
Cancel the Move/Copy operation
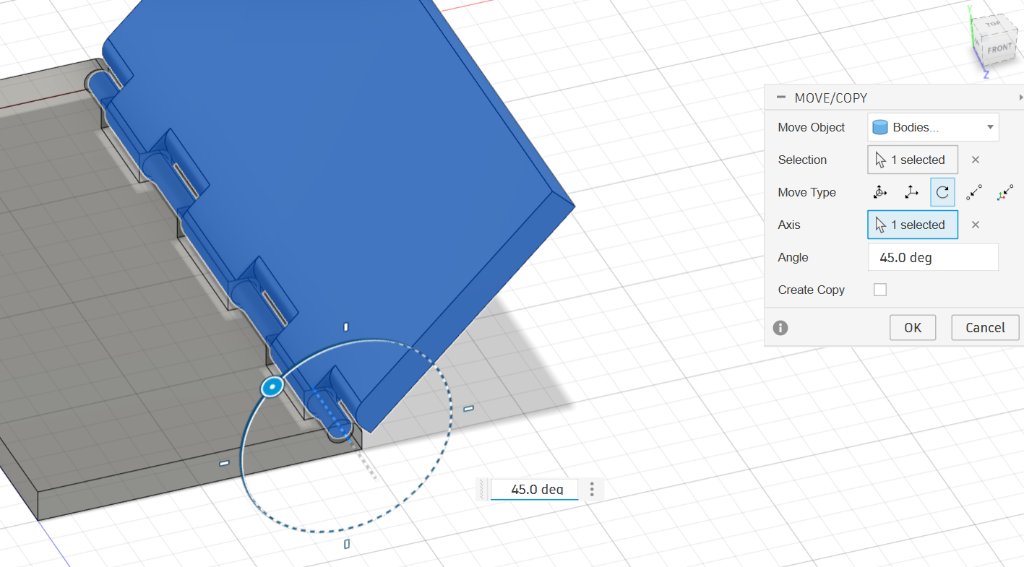click(x=985, y=328)
